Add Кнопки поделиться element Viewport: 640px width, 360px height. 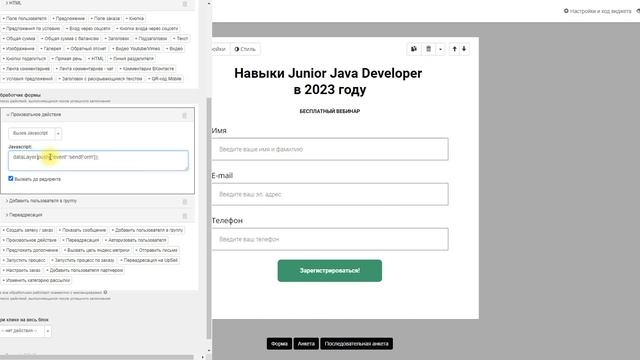coord(24,58)
